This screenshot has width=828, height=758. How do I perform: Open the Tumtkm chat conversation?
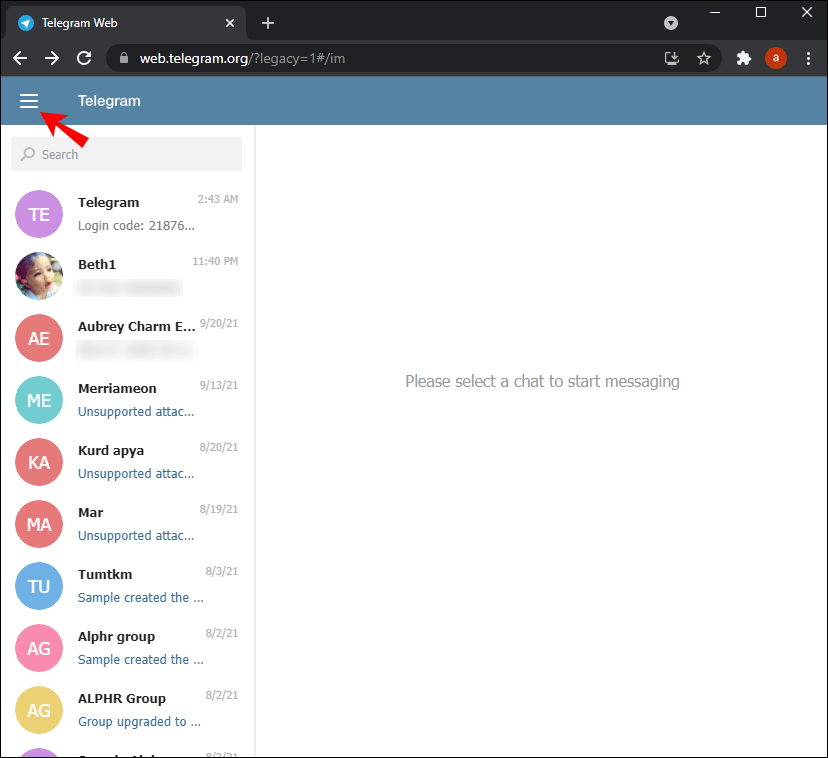130,585
